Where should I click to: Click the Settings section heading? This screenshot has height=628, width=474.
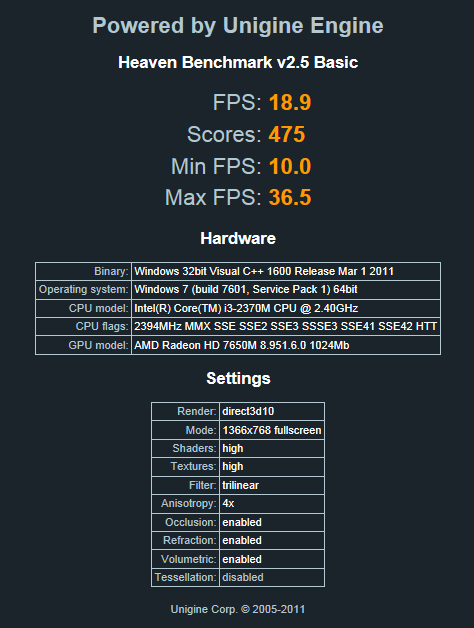click(238, 378)
